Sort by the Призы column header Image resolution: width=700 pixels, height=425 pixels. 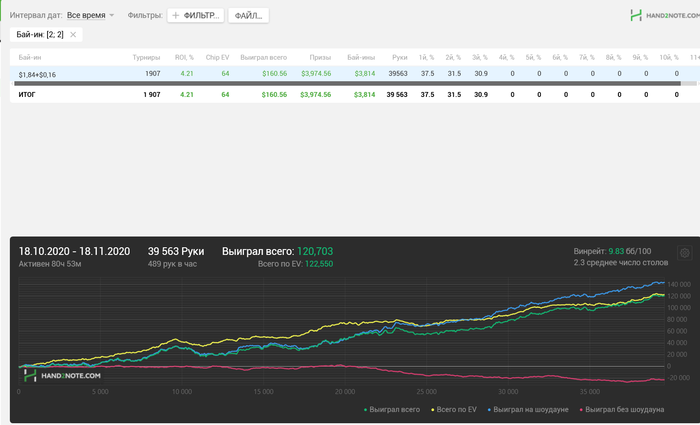[320, 58]
